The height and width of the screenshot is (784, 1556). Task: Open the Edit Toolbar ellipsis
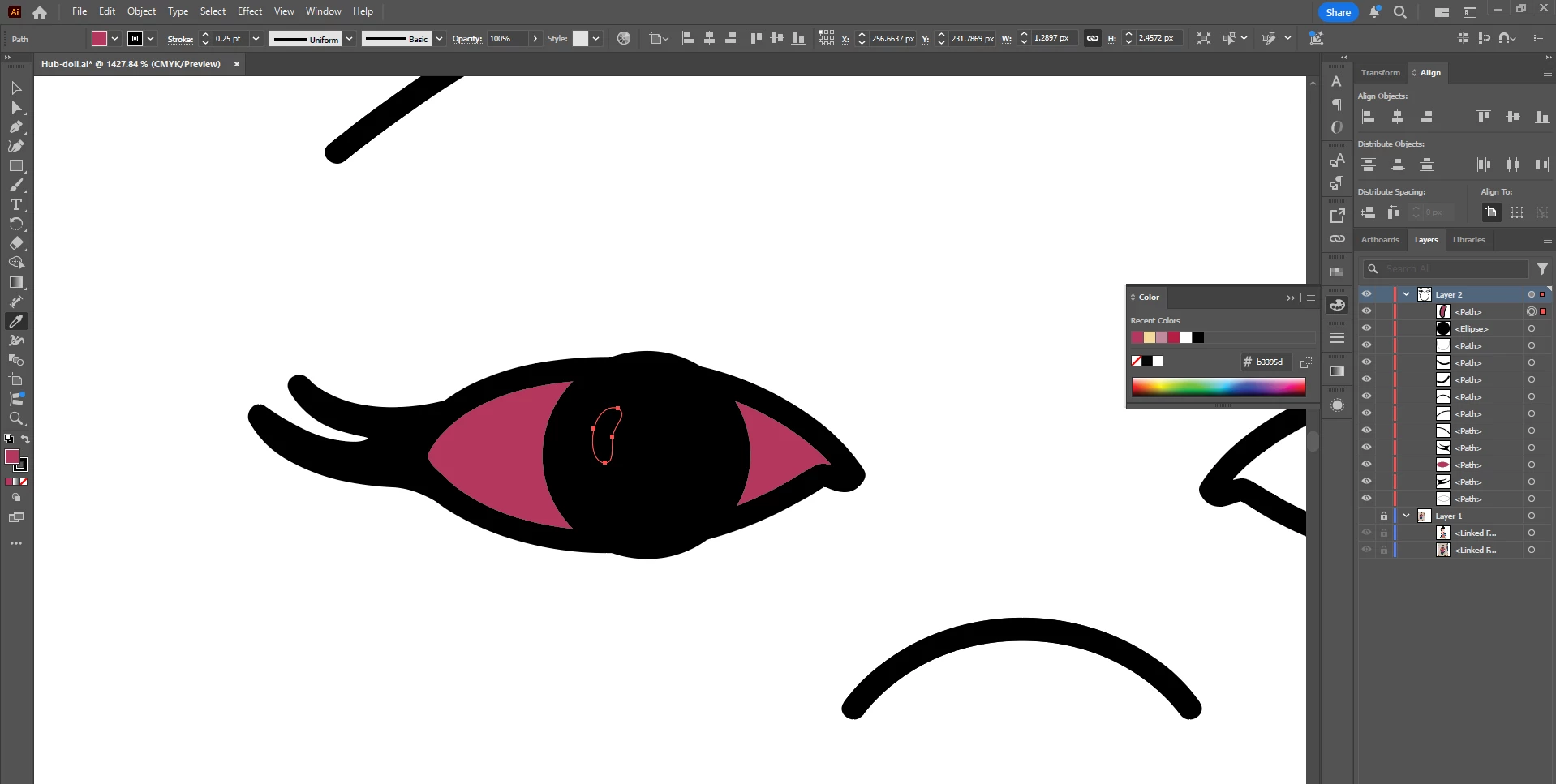[16, 543]
